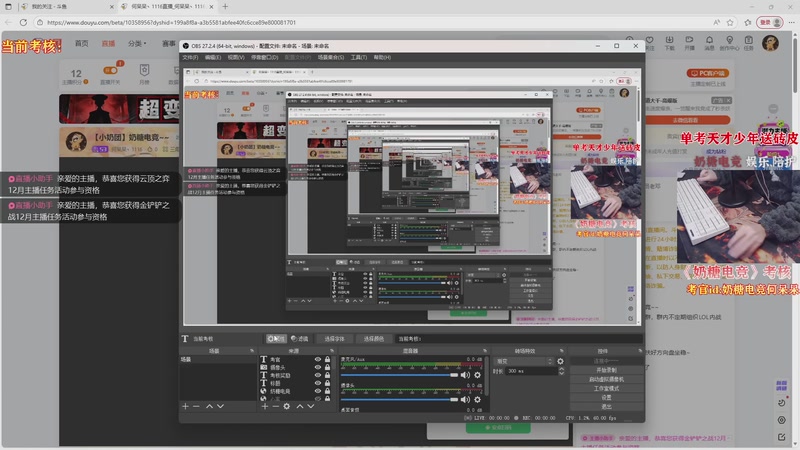The height and width of the screenshot is (450, 800).
Task: Click 选择颜色 button in OBS source toolbar
Action: coord(373,339)
